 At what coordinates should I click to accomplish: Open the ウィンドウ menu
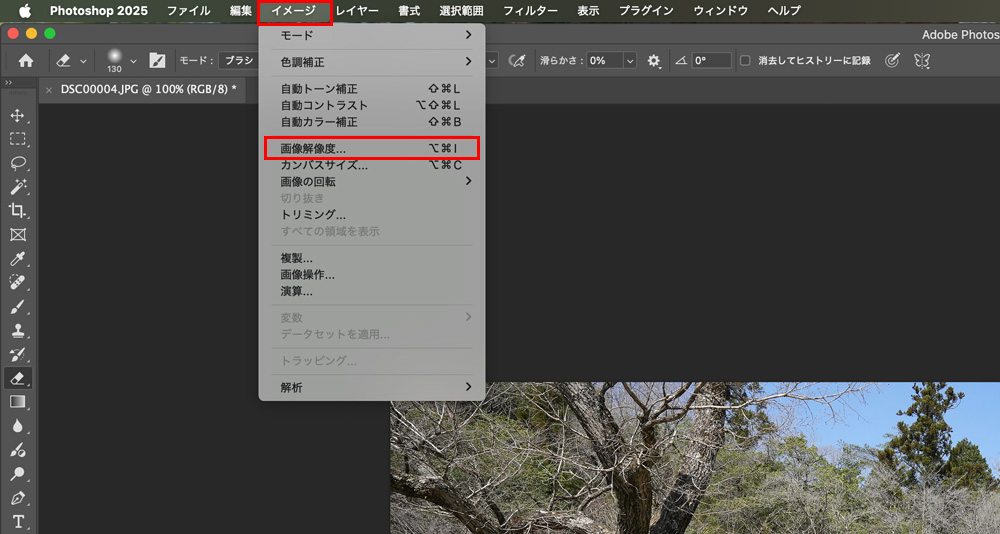click(x=721, y=11)
